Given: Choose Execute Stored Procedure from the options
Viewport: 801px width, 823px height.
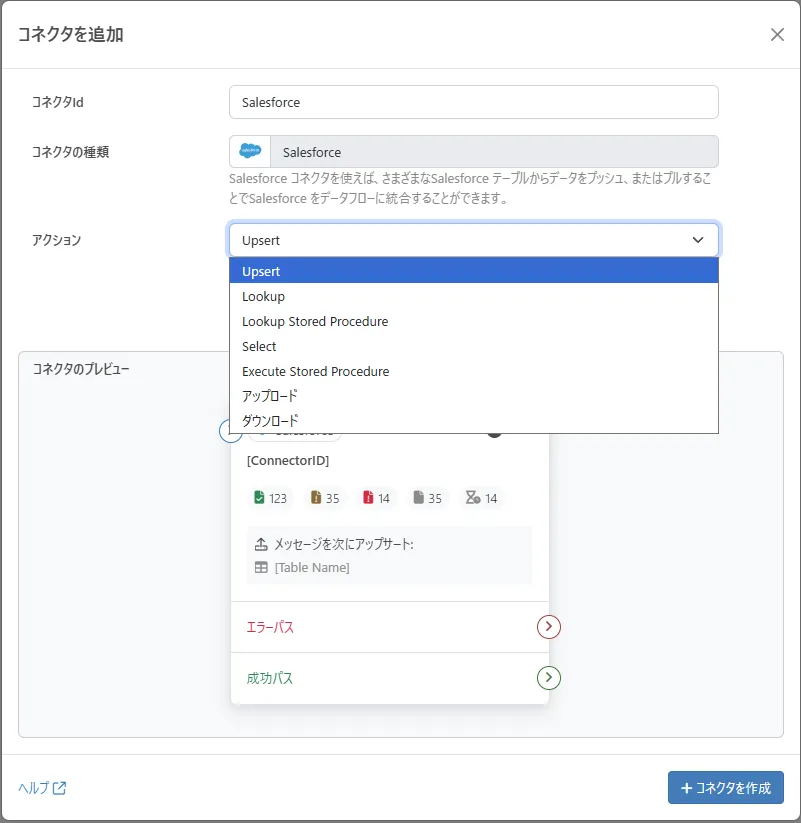Looking at the screenshot, I should (x=315, y=371).
